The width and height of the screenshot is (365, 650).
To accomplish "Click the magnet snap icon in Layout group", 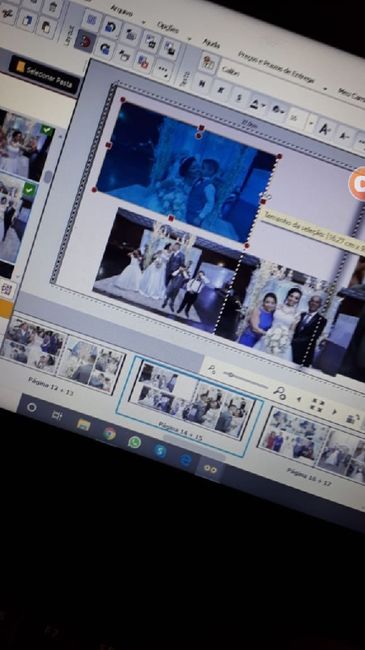I will [x=85, y=41].
